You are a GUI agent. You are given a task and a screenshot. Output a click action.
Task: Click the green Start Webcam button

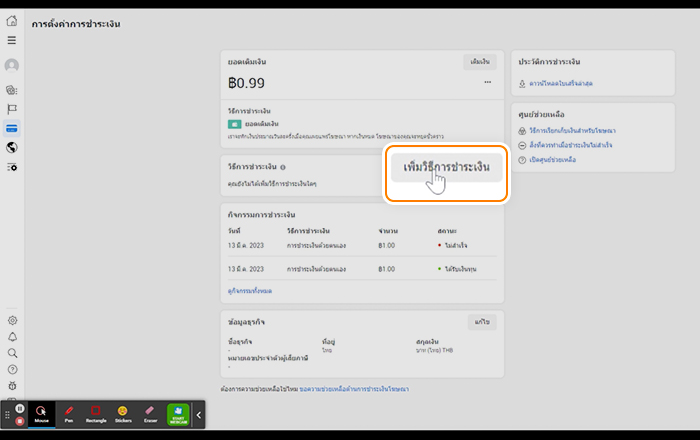click(x=178, y=415)
